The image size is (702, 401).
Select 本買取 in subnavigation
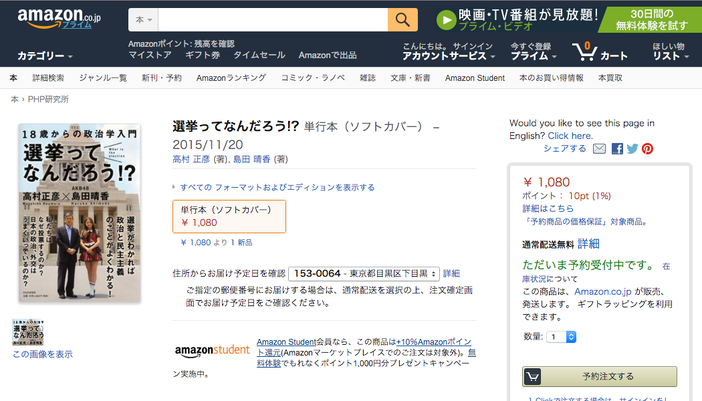(610, 78)
